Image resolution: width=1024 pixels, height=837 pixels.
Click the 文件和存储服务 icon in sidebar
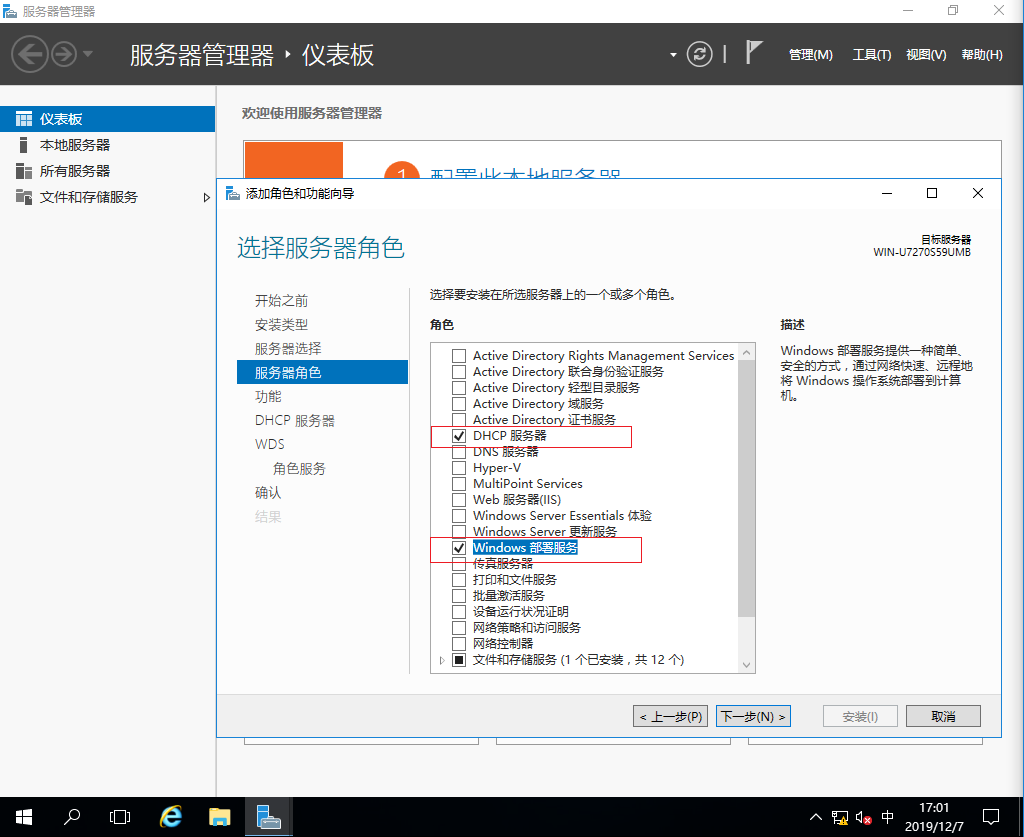24,197
